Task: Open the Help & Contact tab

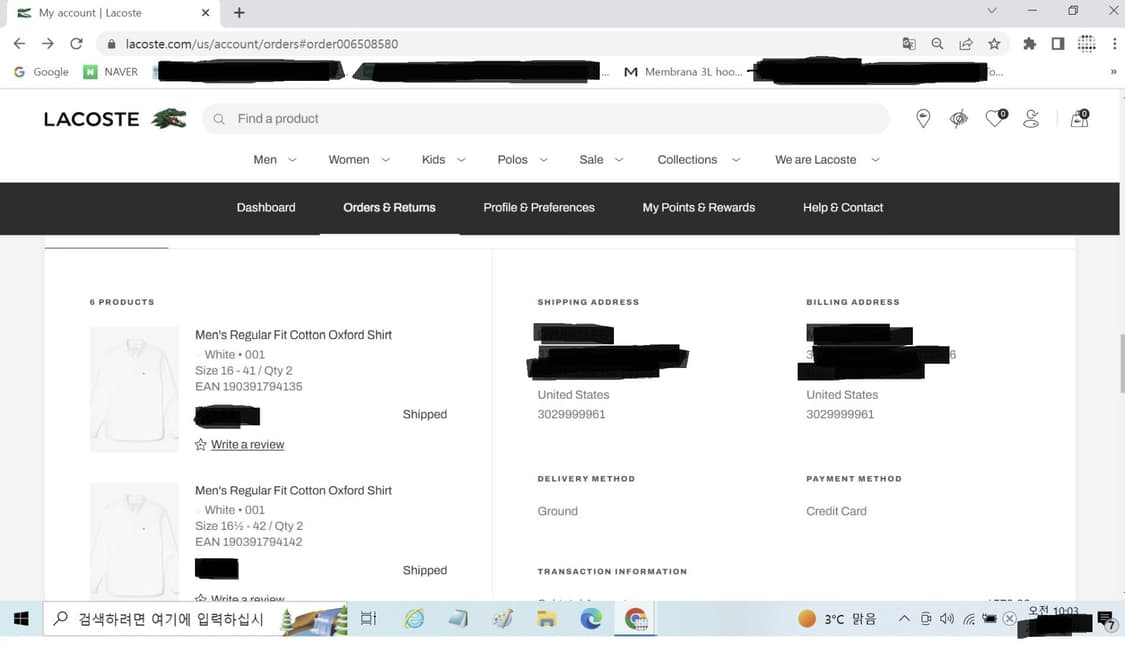Action: [x=843, y=207]
